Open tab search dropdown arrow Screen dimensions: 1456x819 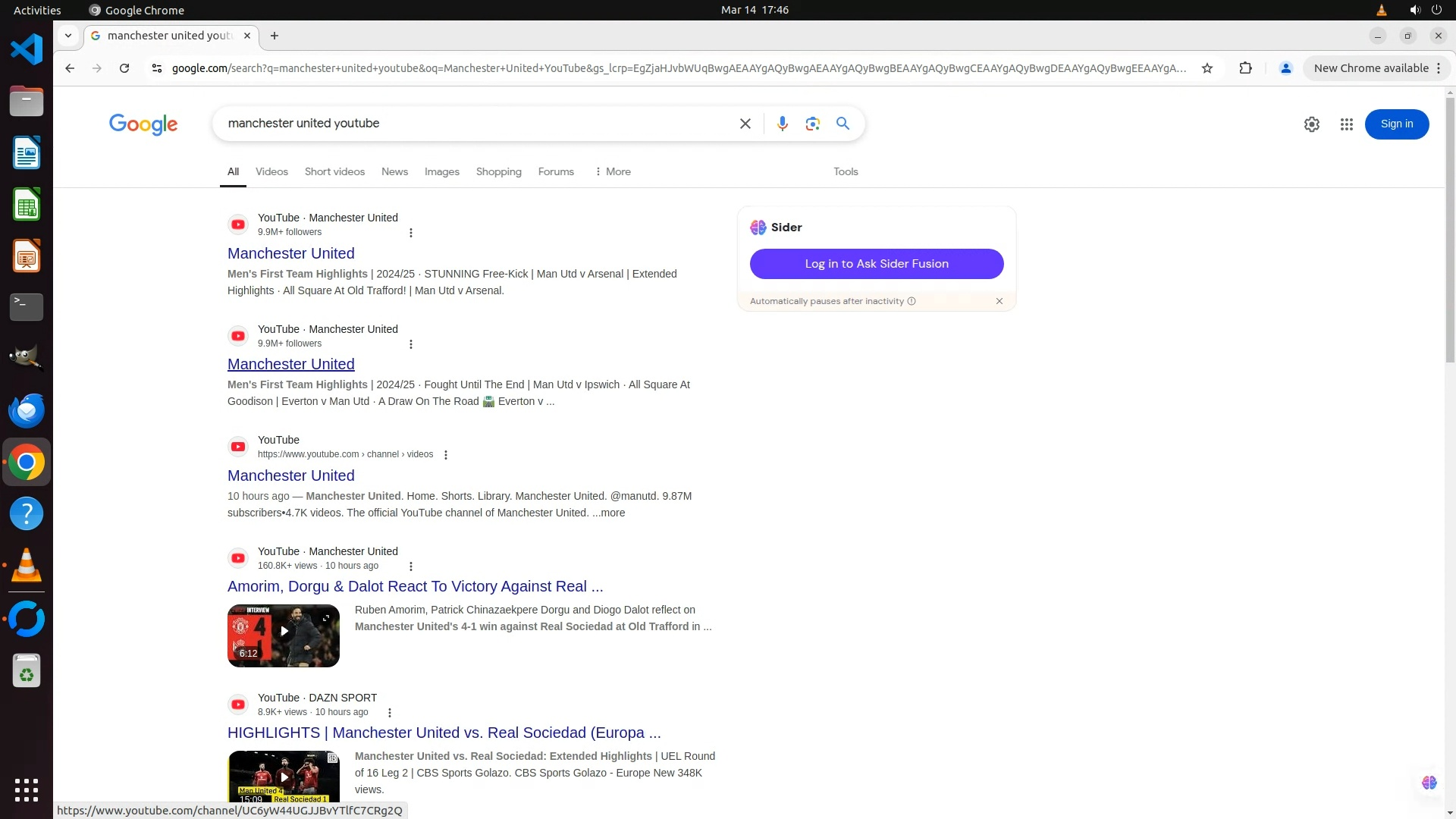pos(68,36)
